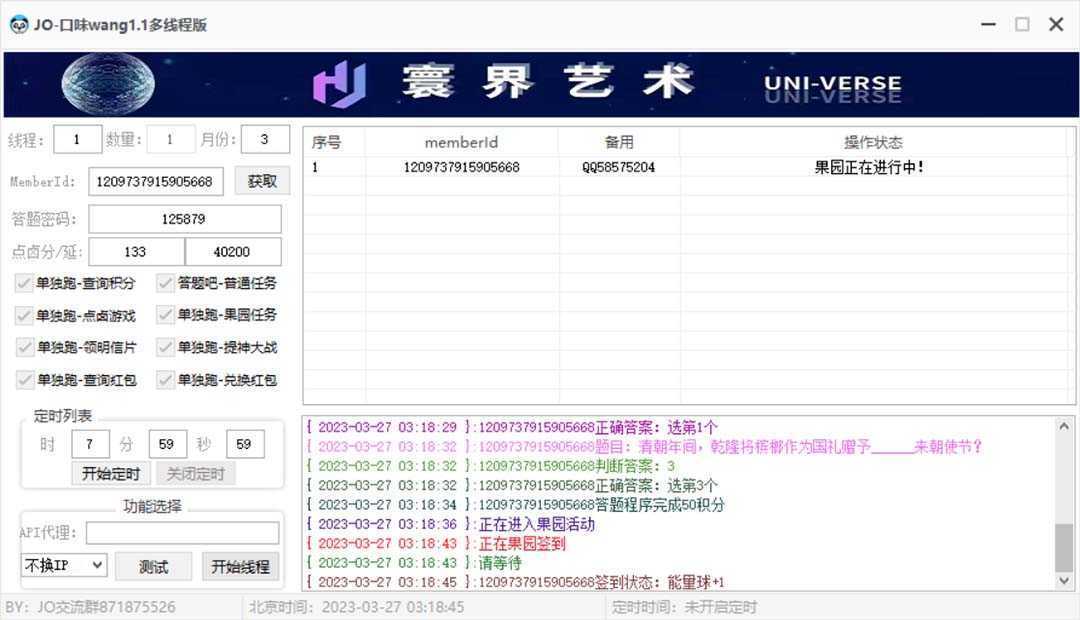
Task: Click the 获取 button beside MemberId
Action: pos(262,182)
